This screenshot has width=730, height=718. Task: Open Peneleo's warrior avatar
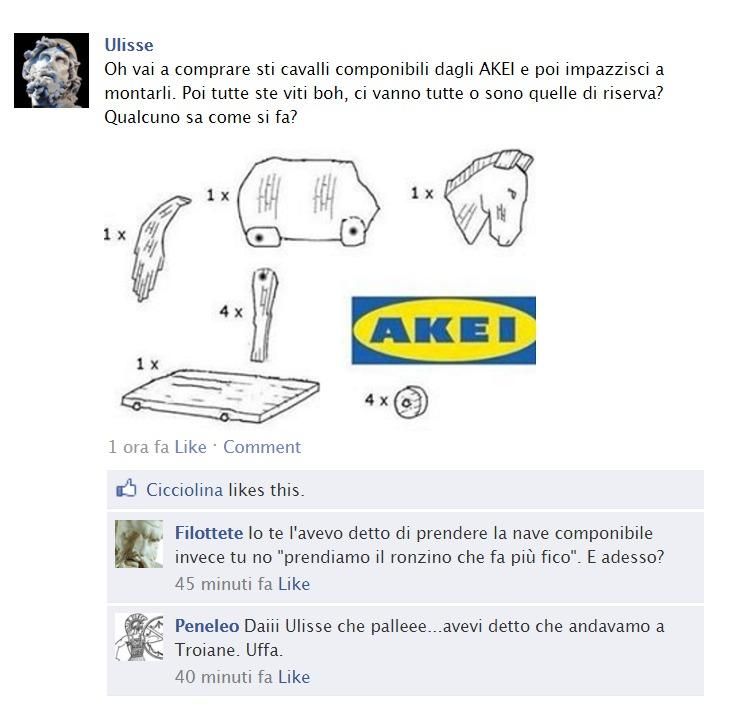tap(139, 637)
